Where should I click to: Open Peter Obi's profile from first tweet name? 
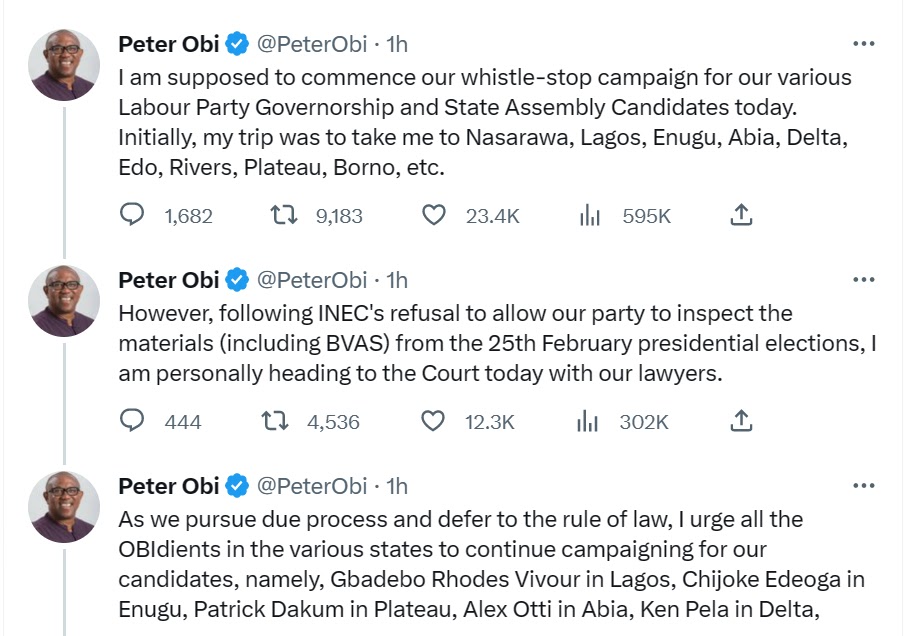pos(168,44)
